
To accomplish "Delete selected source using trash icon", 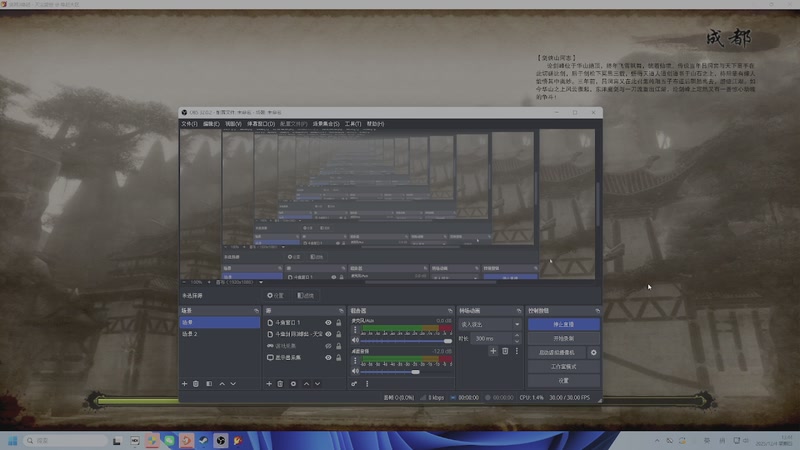I will (x=280, y=384).
